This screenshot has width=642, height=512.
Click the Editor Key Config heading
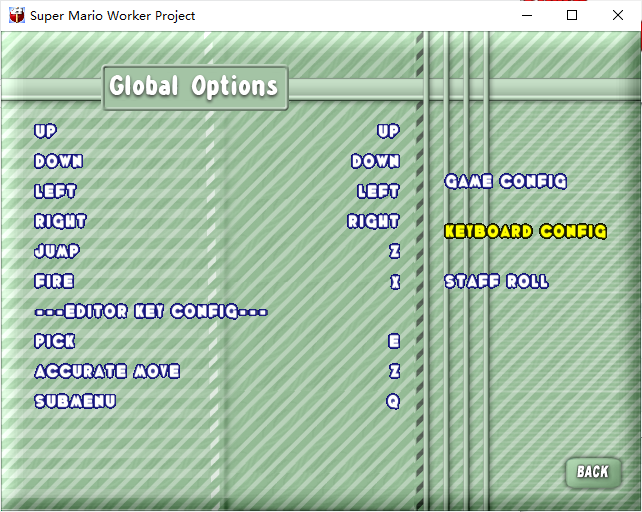(151, 311)
